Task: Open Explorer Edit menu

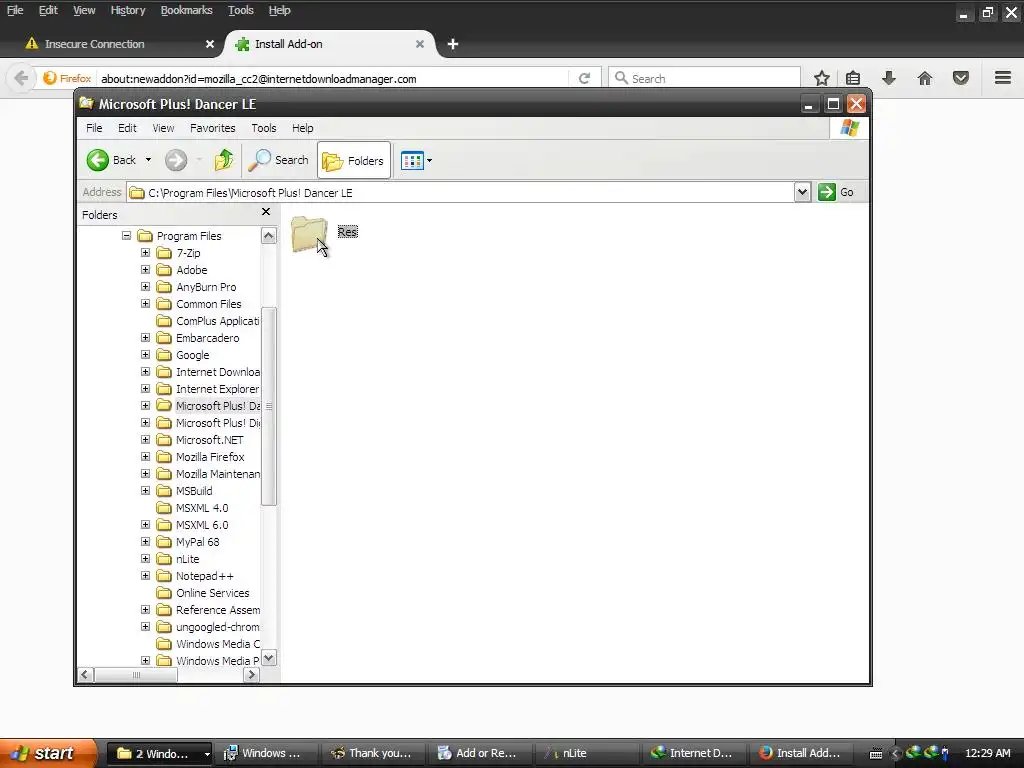Action: point(127,128)
